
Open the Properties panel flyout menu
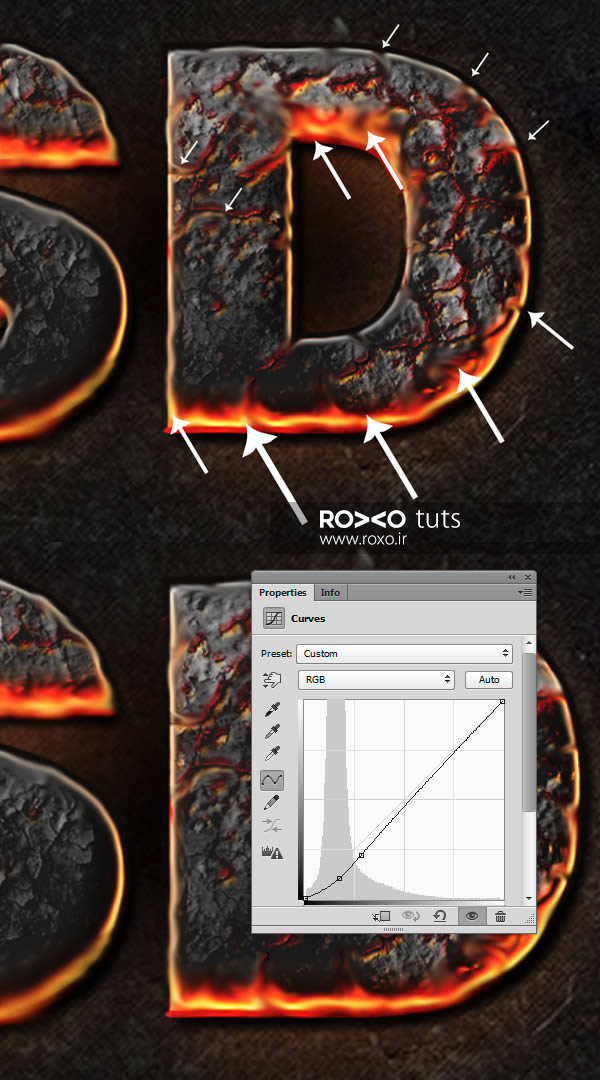(526, 592)
